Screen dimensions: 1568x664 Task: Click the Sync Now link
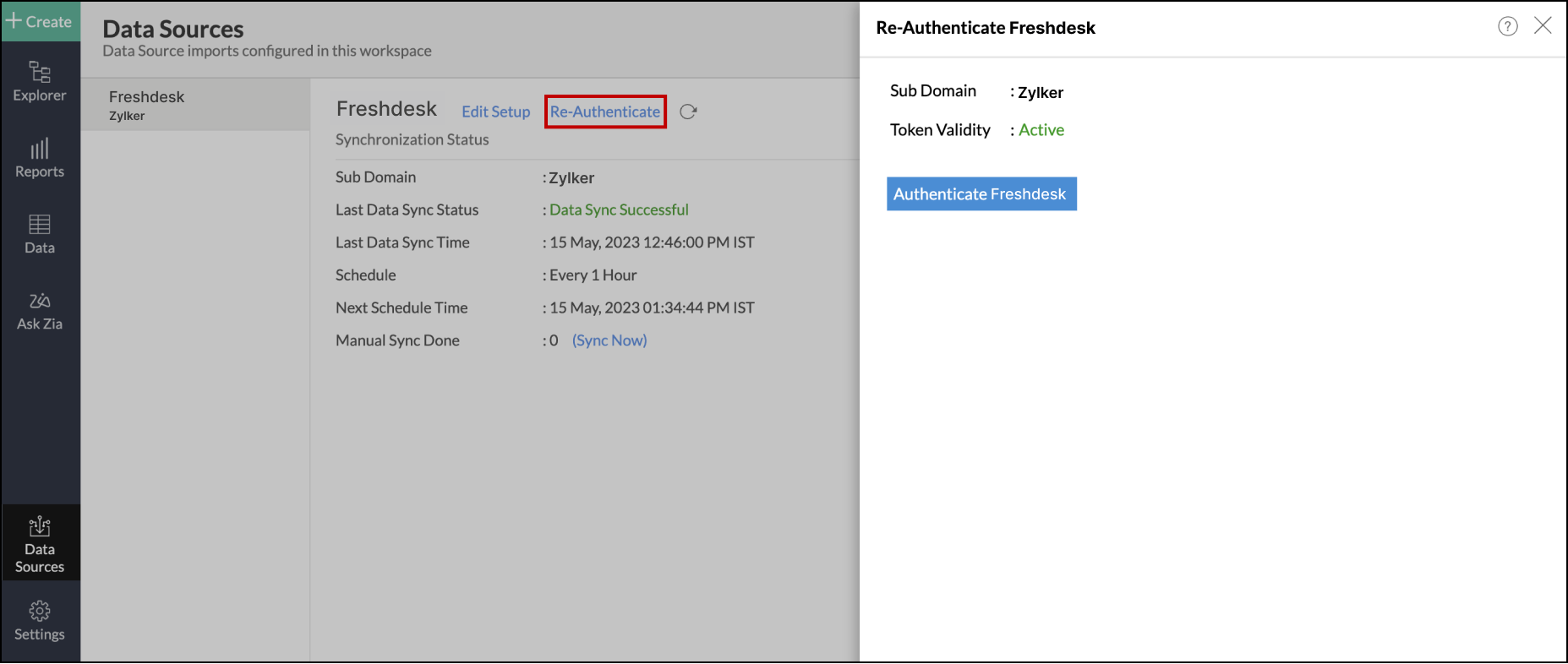point(609,340)
